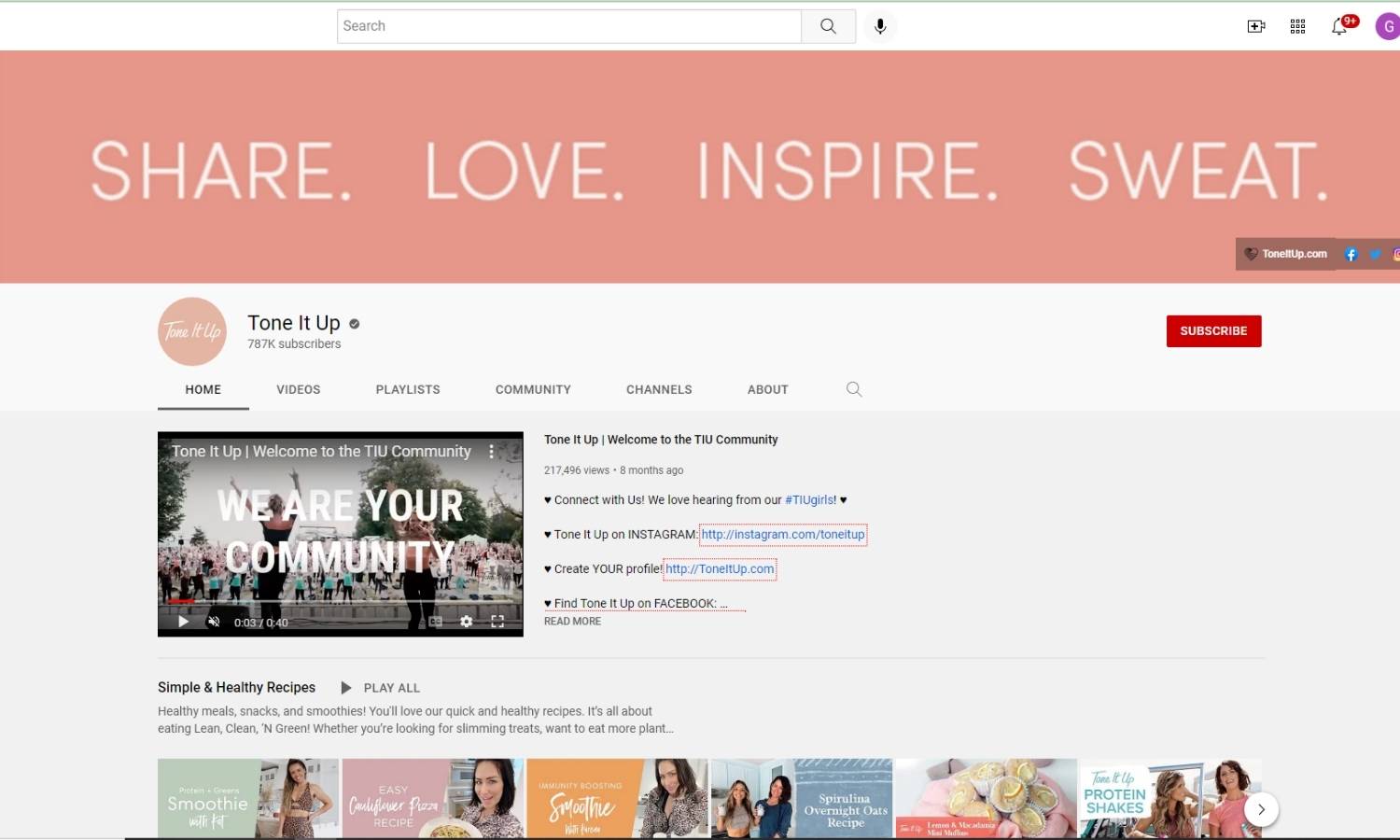Click the Tone It Up channel avatar
1400x840 pixels.
point(192,331)
